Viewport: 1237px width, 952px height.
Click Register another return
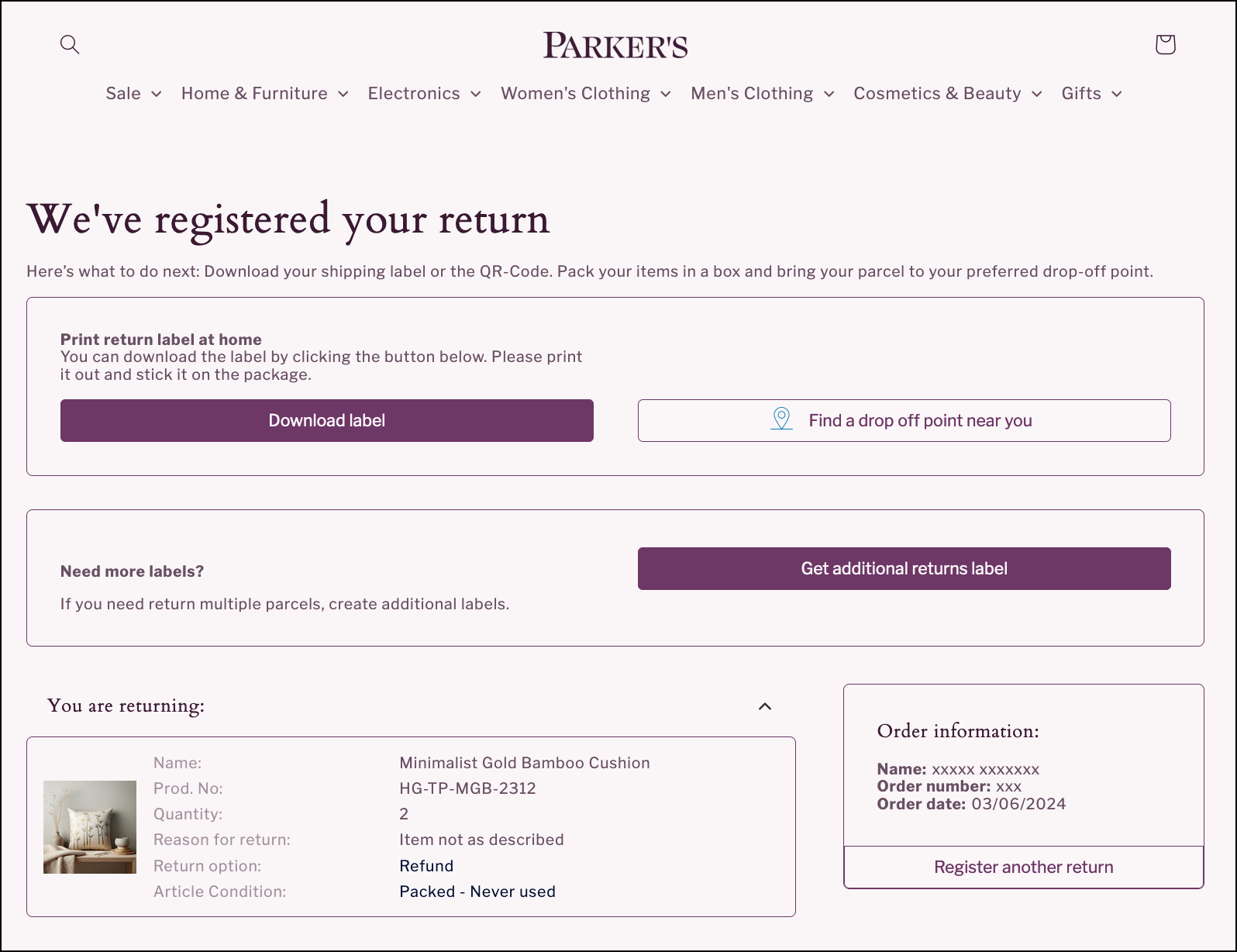click(1023, 867)
